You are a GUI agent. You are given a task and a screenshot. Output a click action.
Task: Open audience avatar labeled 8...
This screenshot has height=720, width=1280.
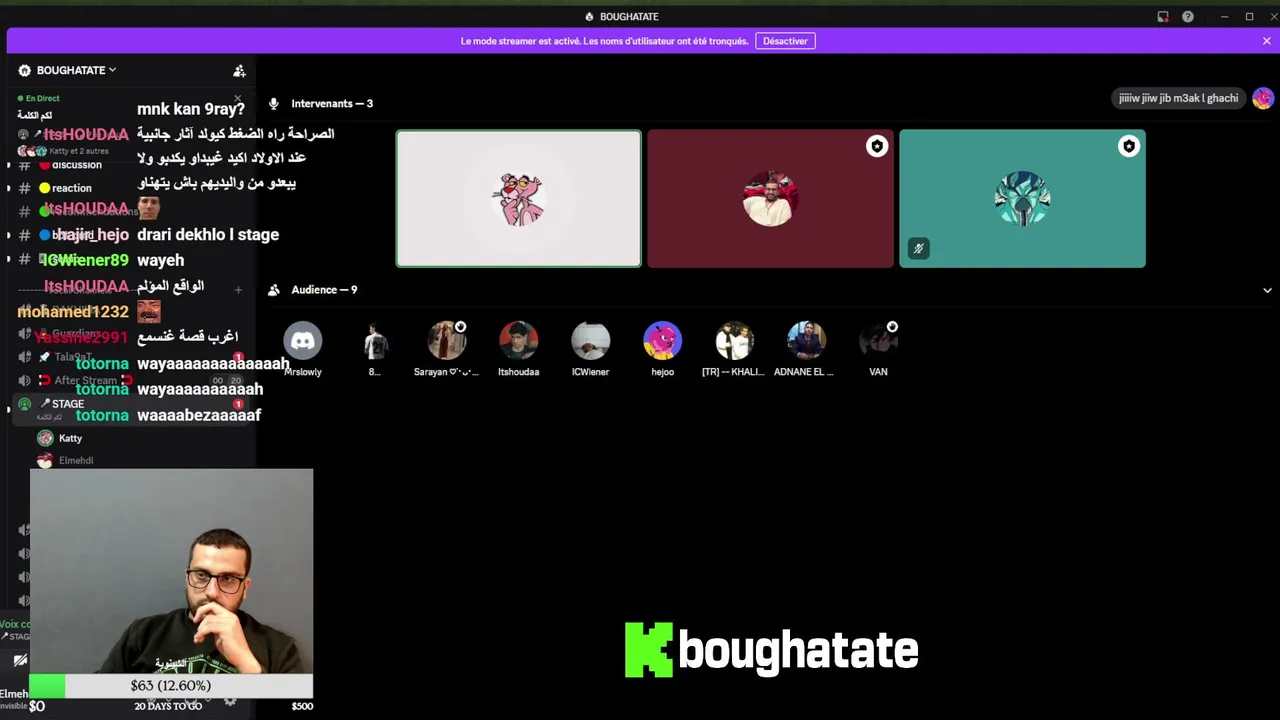click(x=375, y=341)
